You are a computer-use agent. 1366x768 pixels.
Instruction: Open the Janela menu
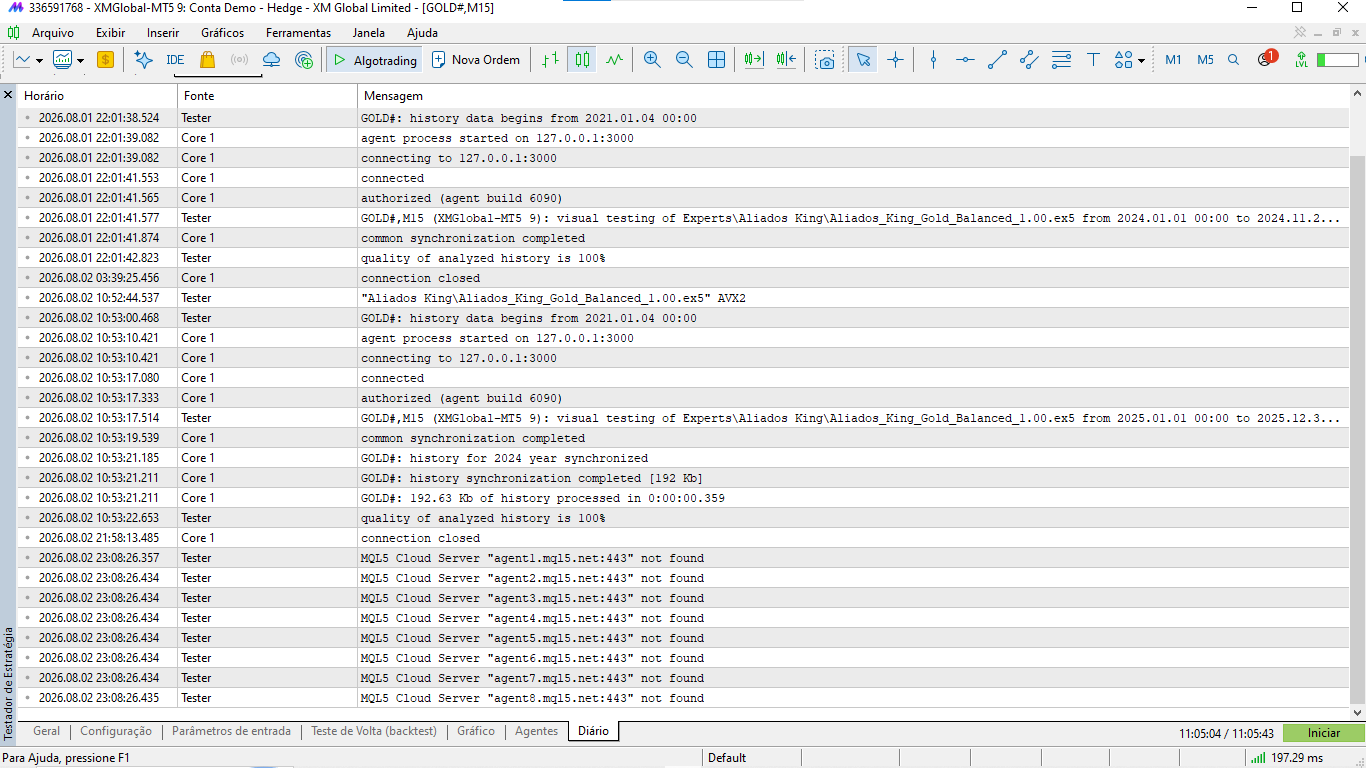pos(369,33)
